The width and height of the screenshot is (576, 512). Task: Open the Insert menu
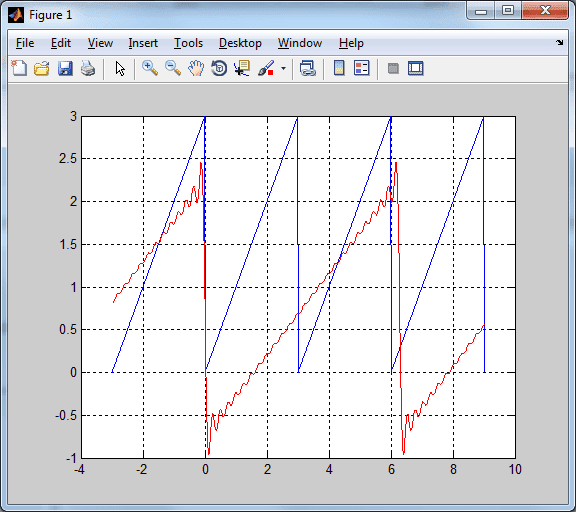click(143, 43)
